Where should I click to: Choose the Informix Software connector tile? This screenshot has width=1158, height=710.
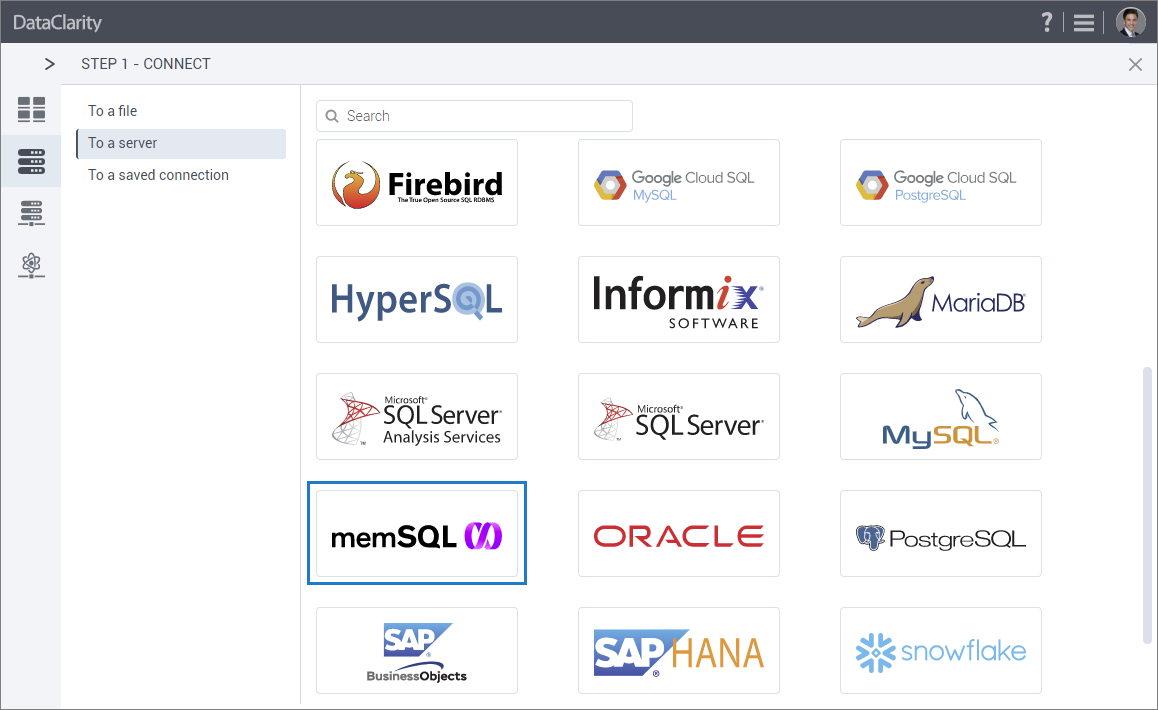tap(679, 299)
